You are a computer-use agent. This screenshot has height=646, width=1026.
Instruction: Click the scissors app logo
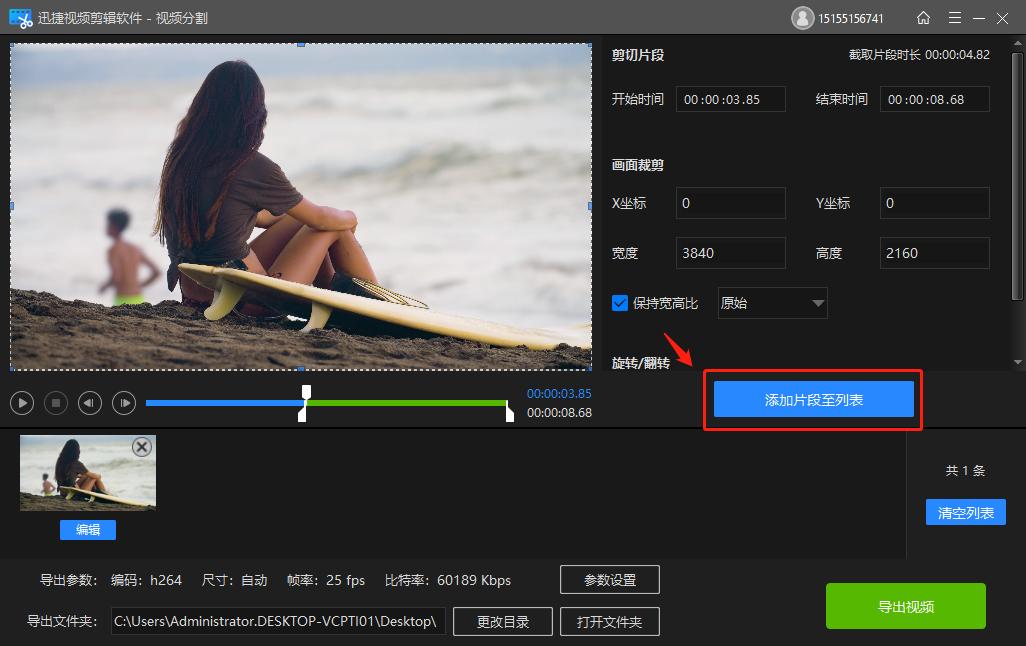20,17
